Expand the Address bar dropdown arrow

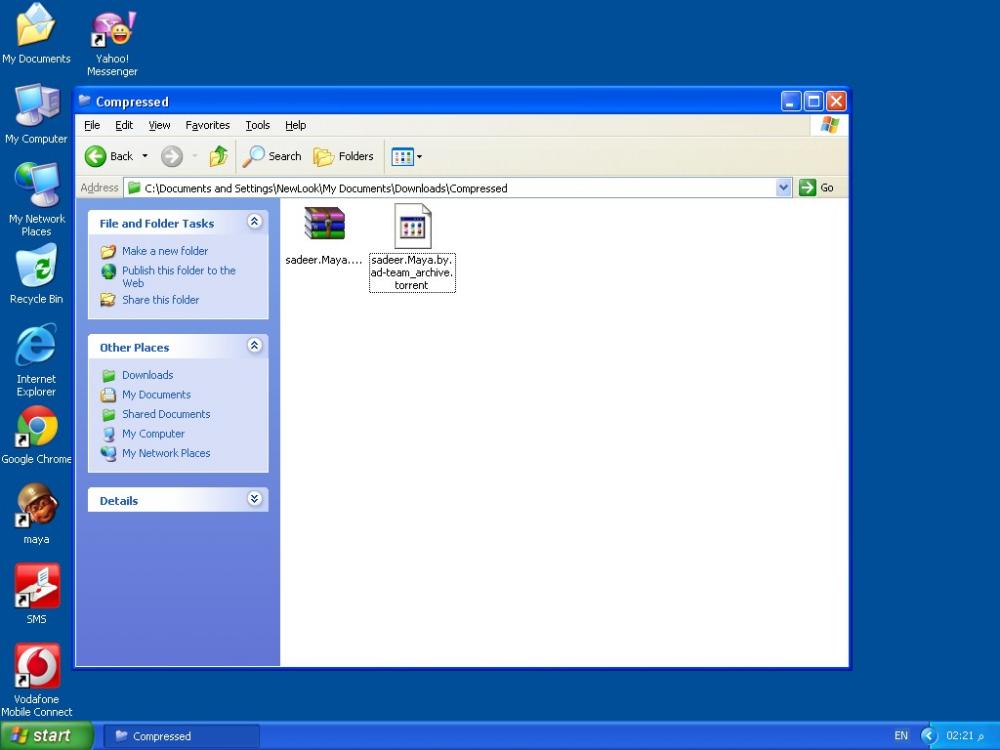click(x=784, y=188)
